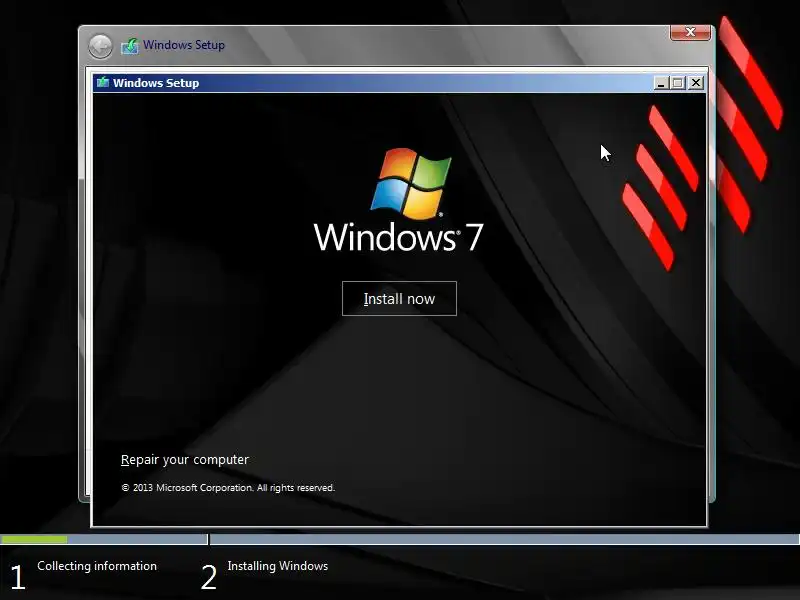This screenshot has width=800, height=600.
Task: Click the Windows 7 flag logo
Action: coord(411,184)
